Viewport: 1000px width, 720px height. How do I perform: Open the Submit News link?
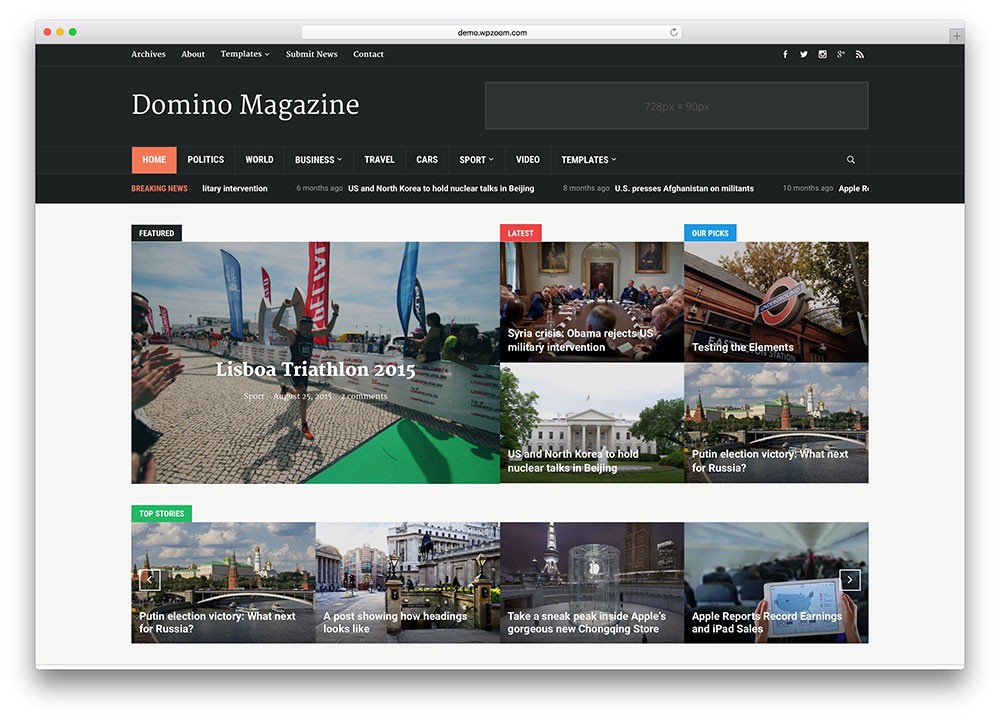point(311,54)
